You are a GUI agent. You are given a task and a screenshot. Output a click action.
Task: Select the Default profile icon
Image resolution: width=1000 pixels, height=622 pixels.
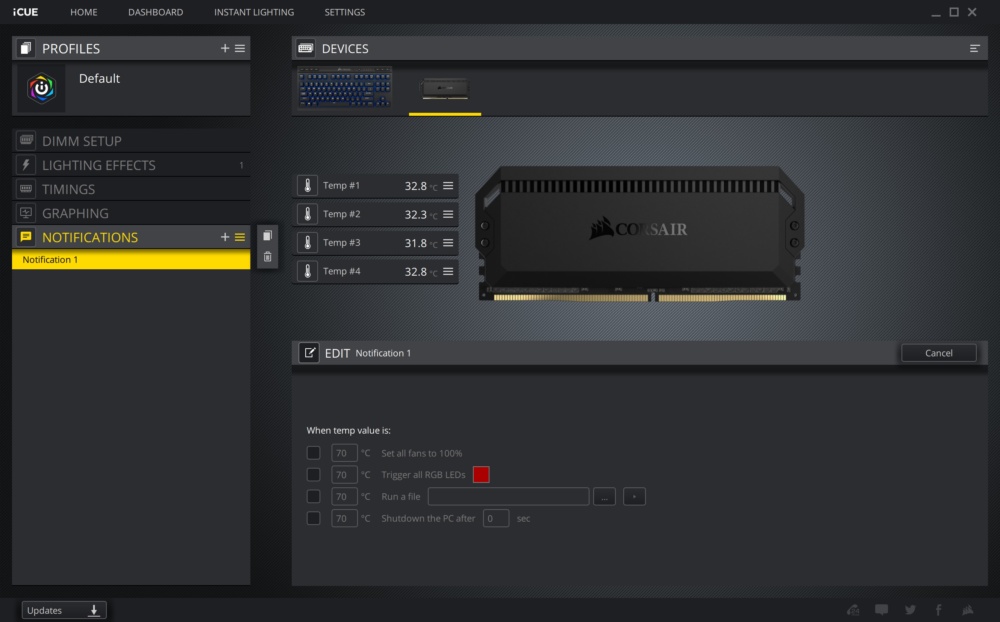tap(41, 88)
